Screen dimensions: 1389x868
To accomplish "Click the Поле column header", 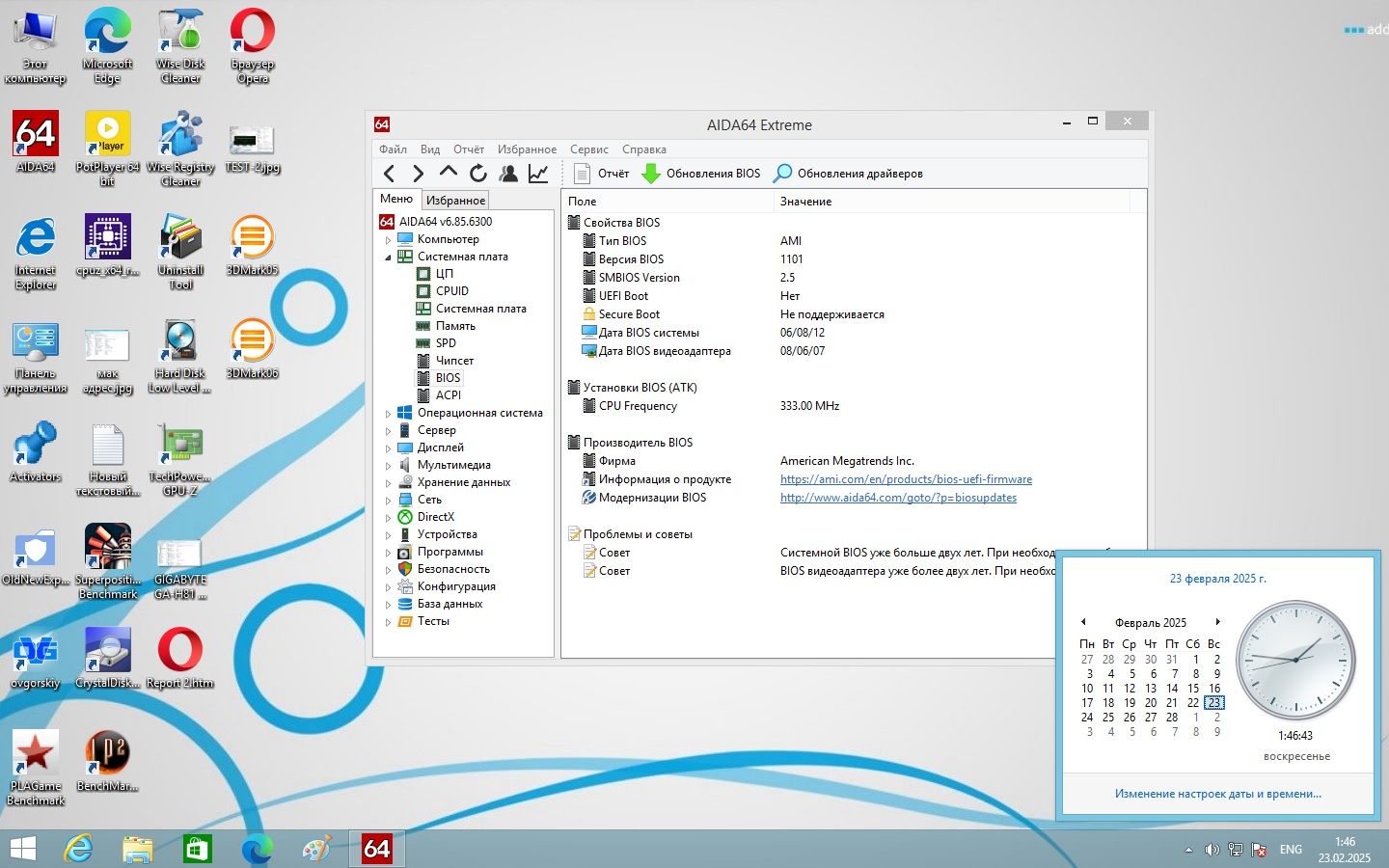I will [667, 202].
